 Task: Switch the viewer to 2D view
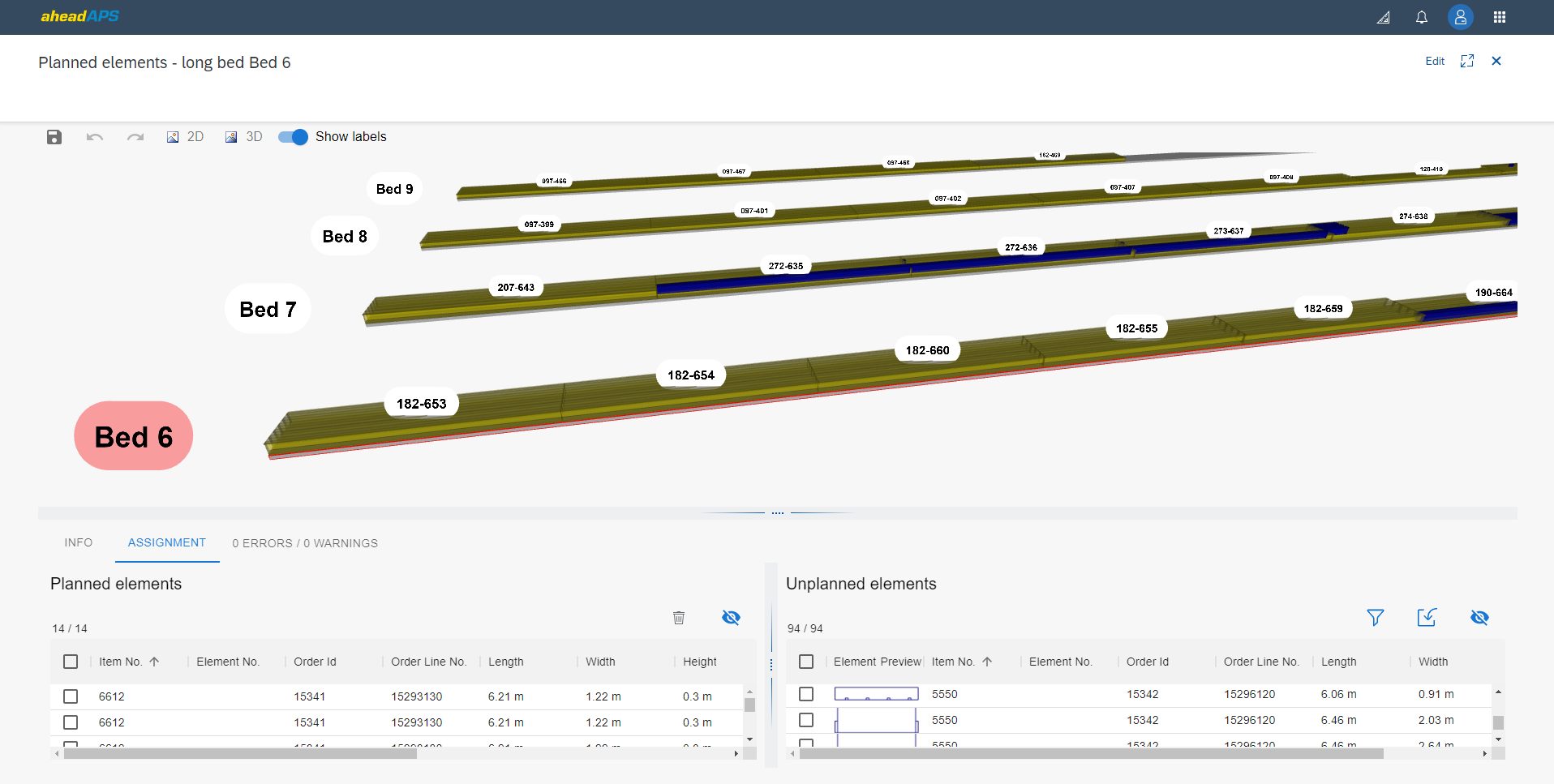(185, 137)
